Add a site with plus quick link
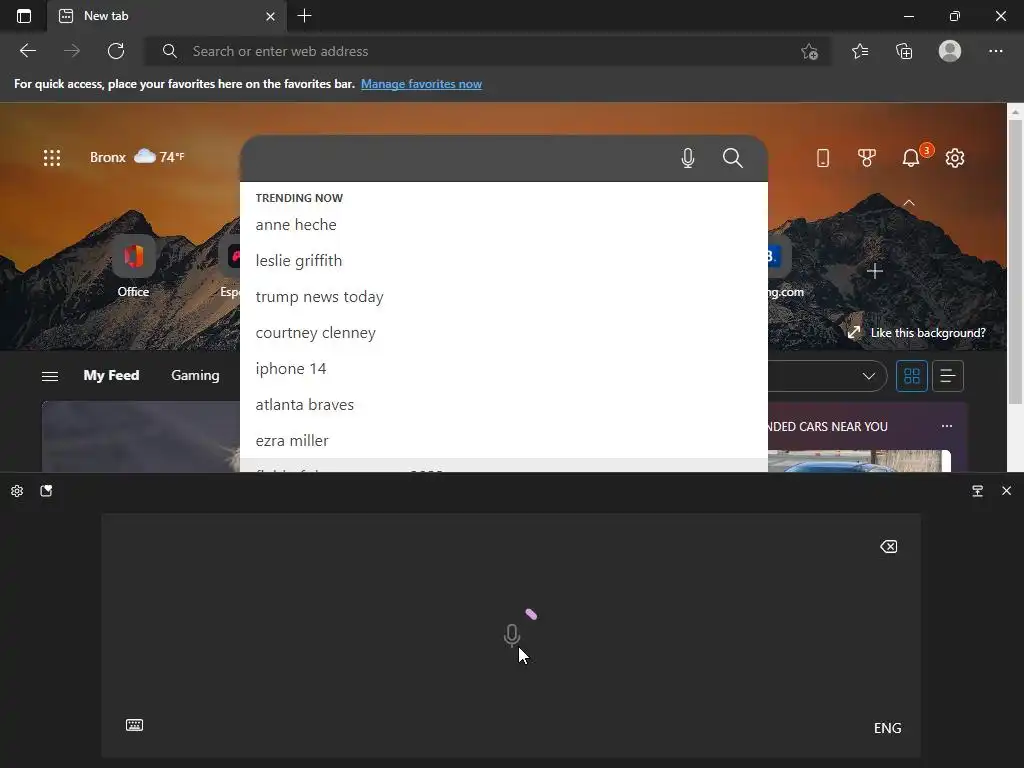The image size is (1024, 768). point(874,271)
